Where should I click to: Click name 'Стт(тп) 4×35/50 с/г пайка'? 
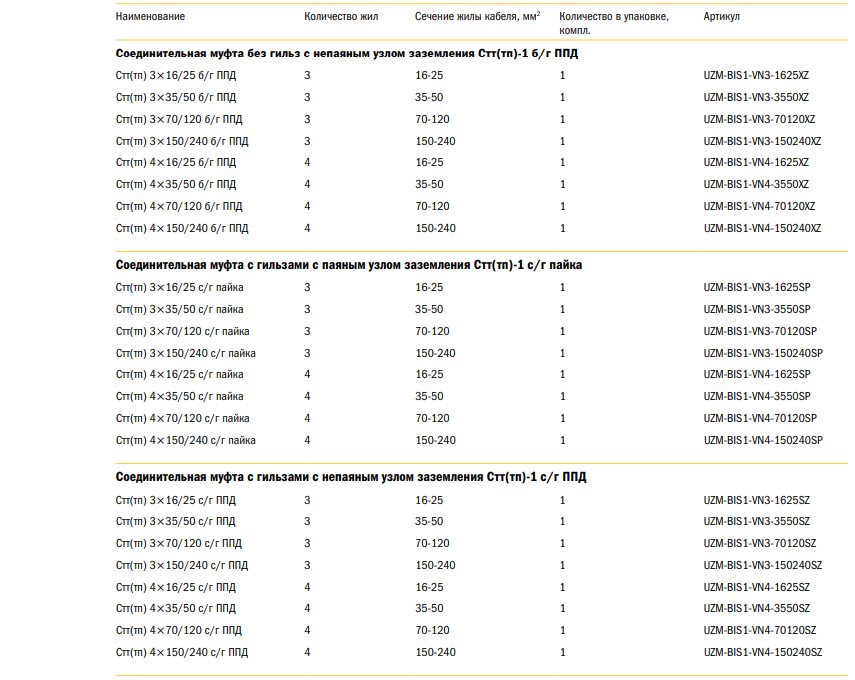click(x=179, y=396)
